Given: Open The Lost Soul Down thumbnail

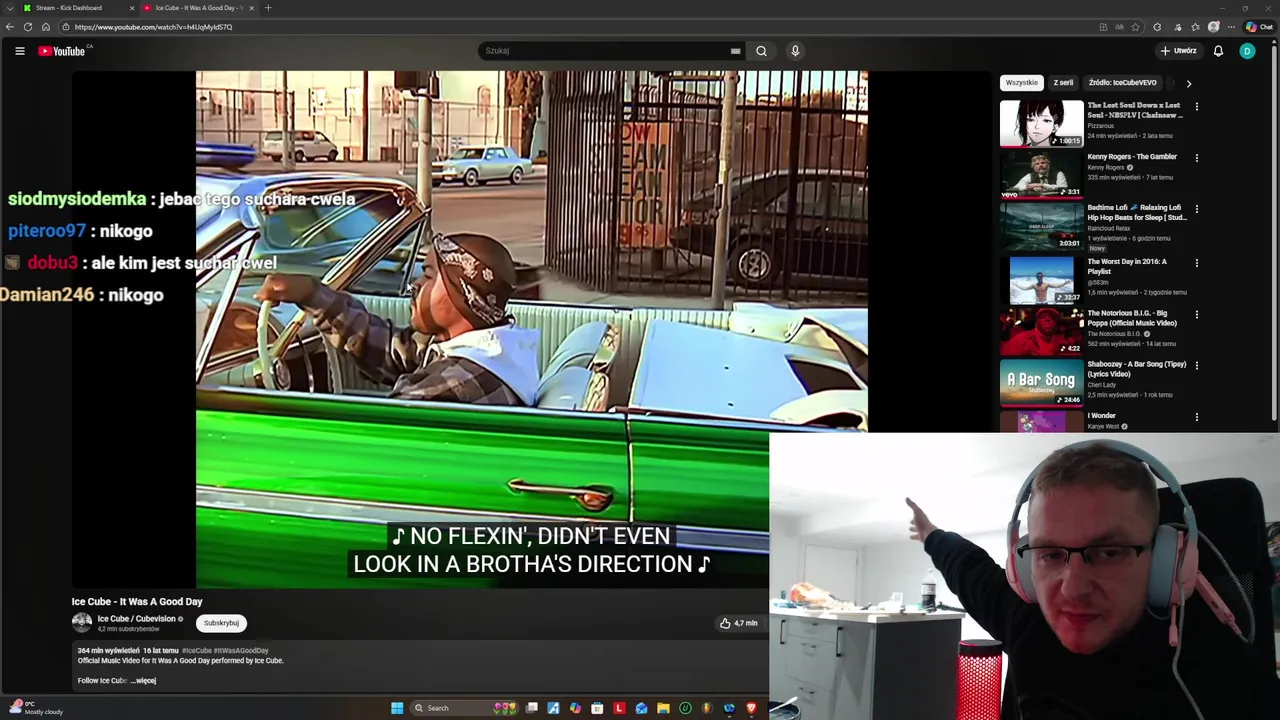Looking at the screenshot, I should [x=1041, y=123].
